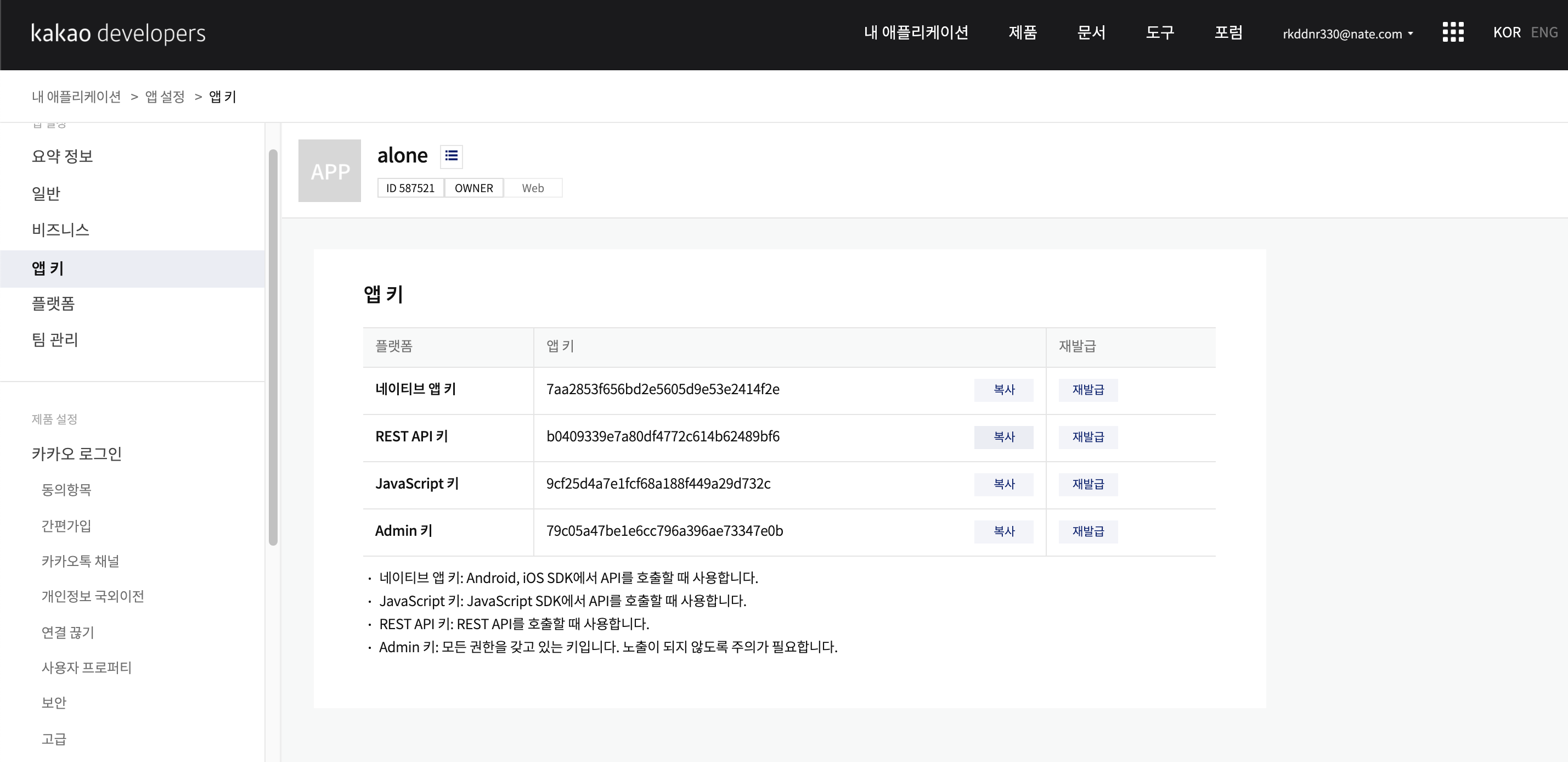Select the KOR language option

coord(1507,32)
